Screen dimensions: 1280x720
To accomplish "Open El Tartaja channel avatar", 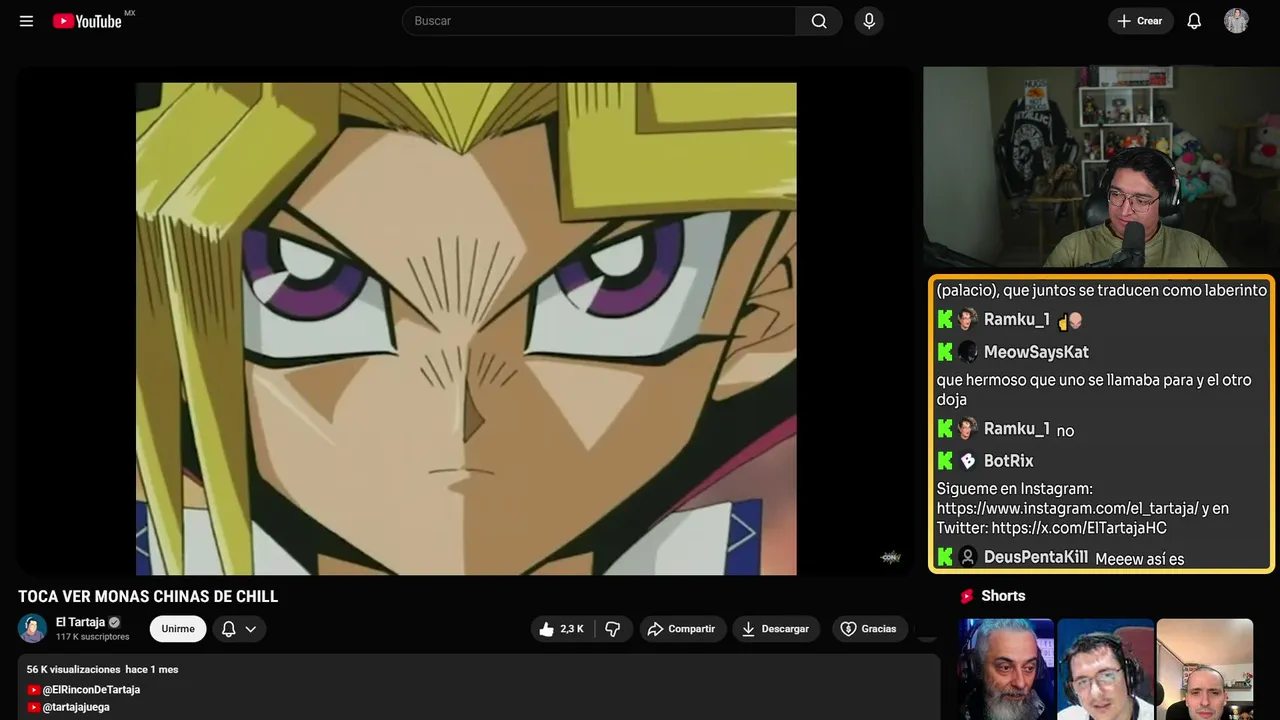I will pyautogui.click(x=32, y=628).
